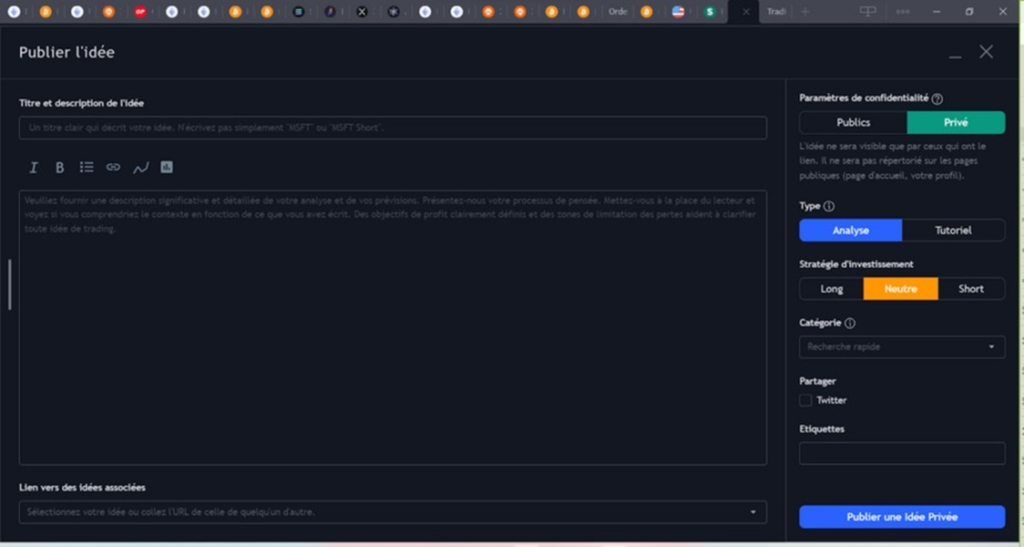Choose Short investment strategy

click(x=971, y=289)
